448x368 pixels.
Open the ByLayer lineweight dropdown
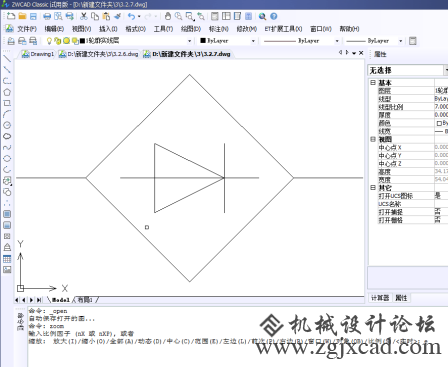[x=401, y=41]
